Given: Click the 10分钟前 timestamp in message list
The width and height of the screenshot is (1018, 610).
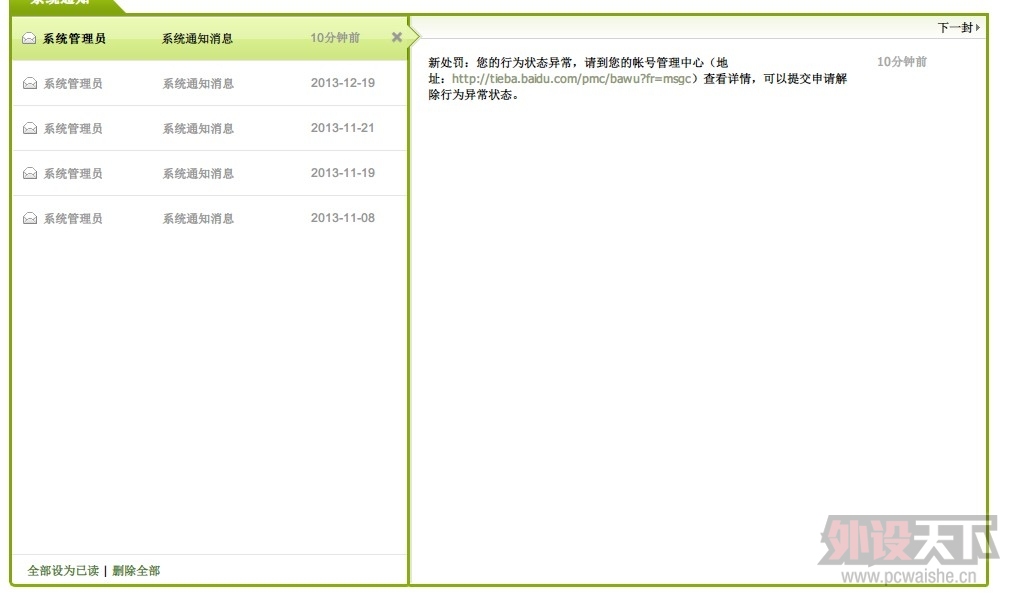Looking at the screenshot, I should pyautogui.click(x=335, y=38).
